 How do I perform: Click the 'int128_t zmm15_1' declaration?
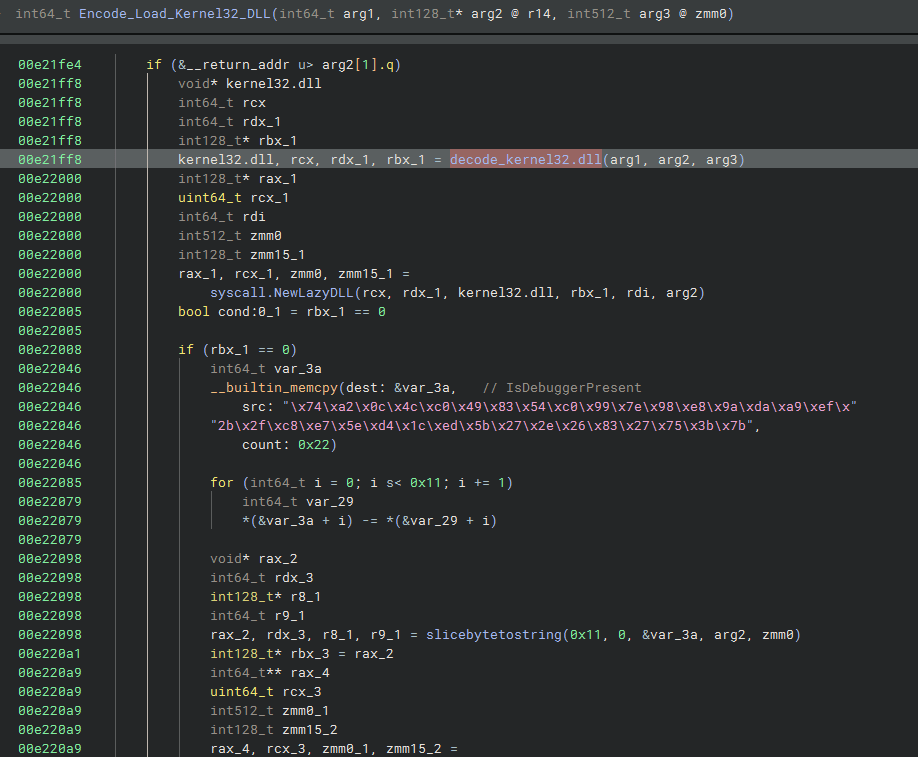242,255
